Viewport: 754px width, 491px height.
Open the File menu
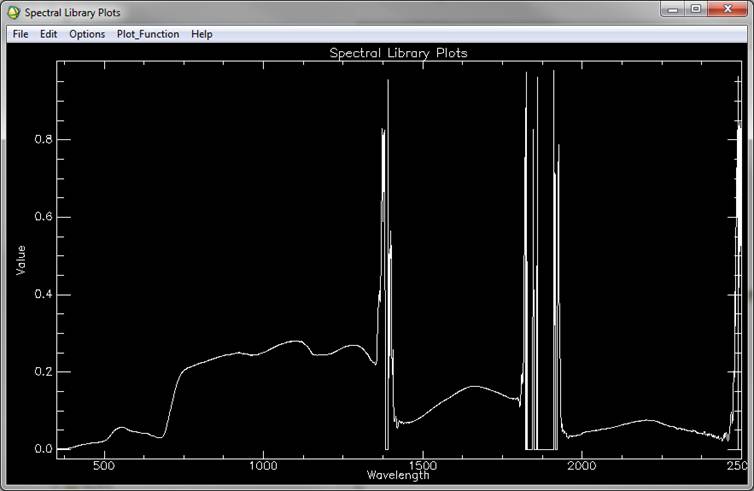pos(20,34)
